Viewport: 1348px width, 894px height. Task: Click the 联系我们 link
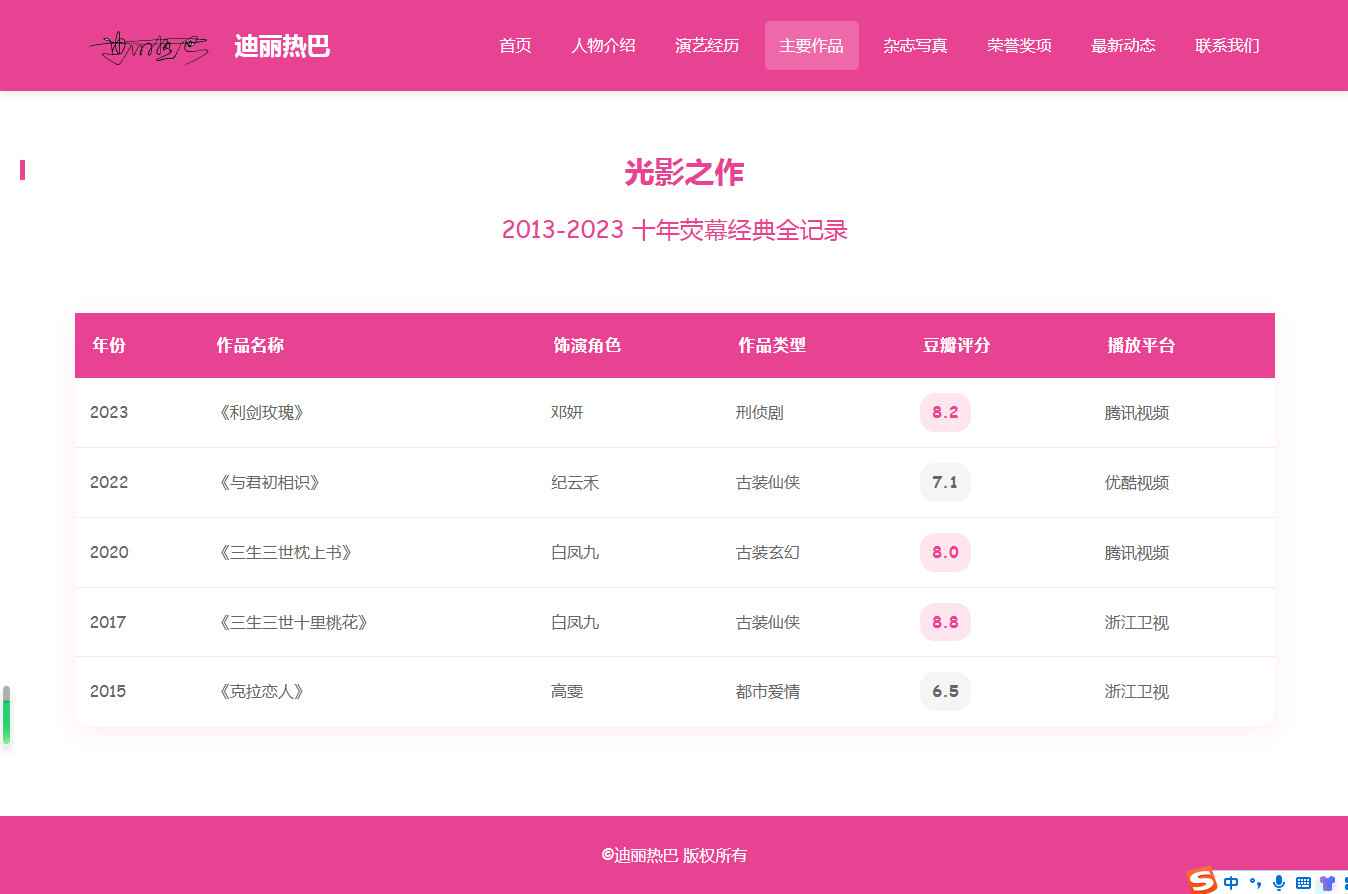(x=1227, y=46)
